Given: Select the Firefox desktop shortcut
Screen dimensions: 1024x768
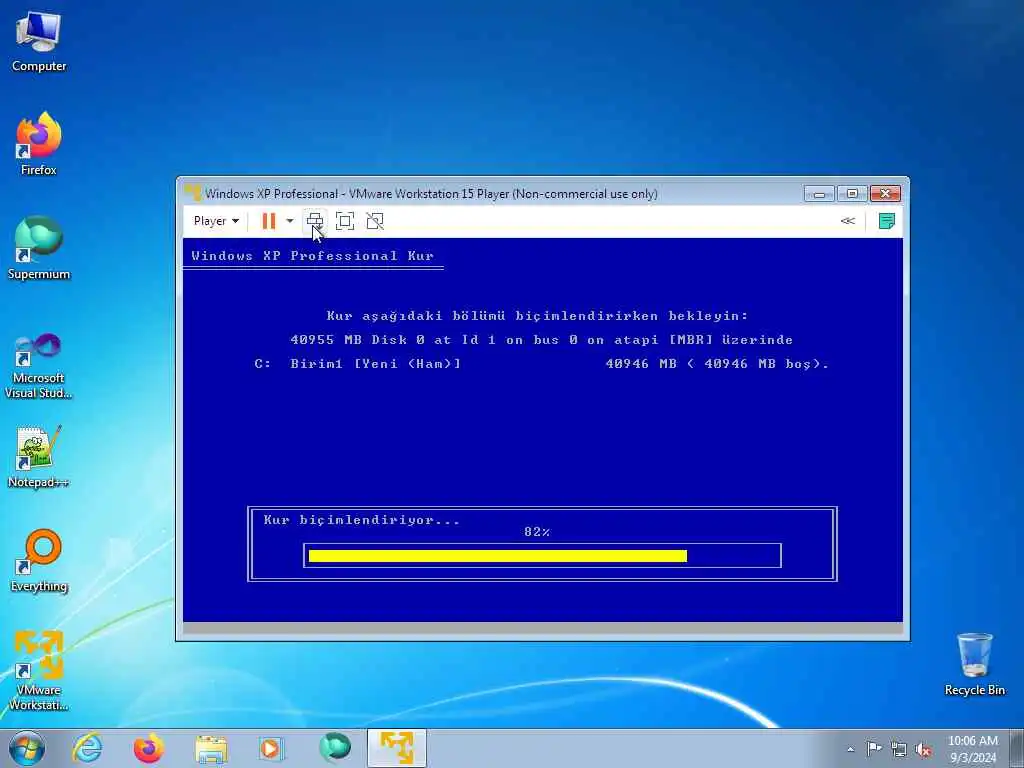Looking at the screenshot, I should click(39, 144).
